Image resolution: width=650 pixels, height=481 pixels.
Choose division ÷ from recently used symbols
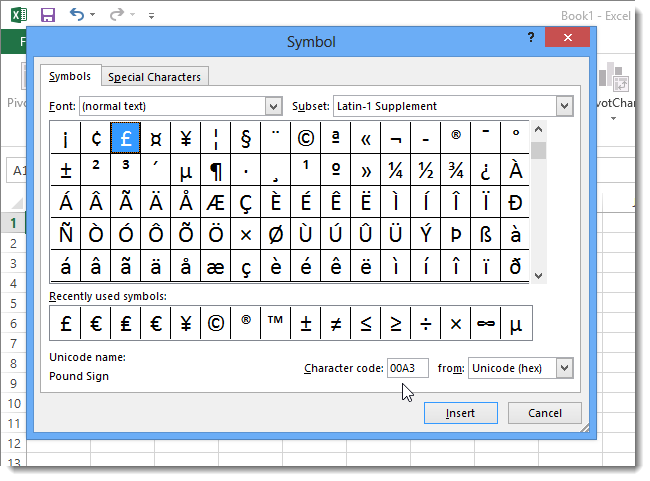pyautogui.click(x=426, y=323)
